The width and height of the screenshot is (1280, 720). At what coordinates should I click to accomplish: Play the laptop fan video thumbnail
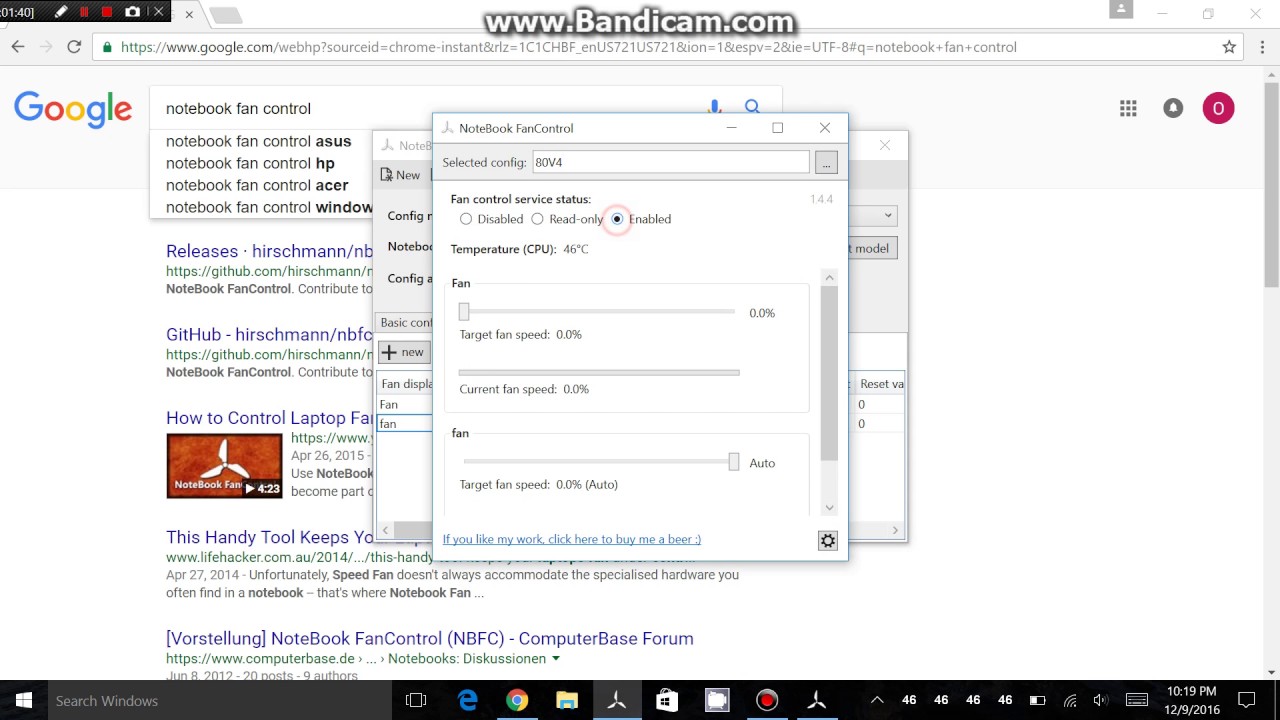[224, 466]
